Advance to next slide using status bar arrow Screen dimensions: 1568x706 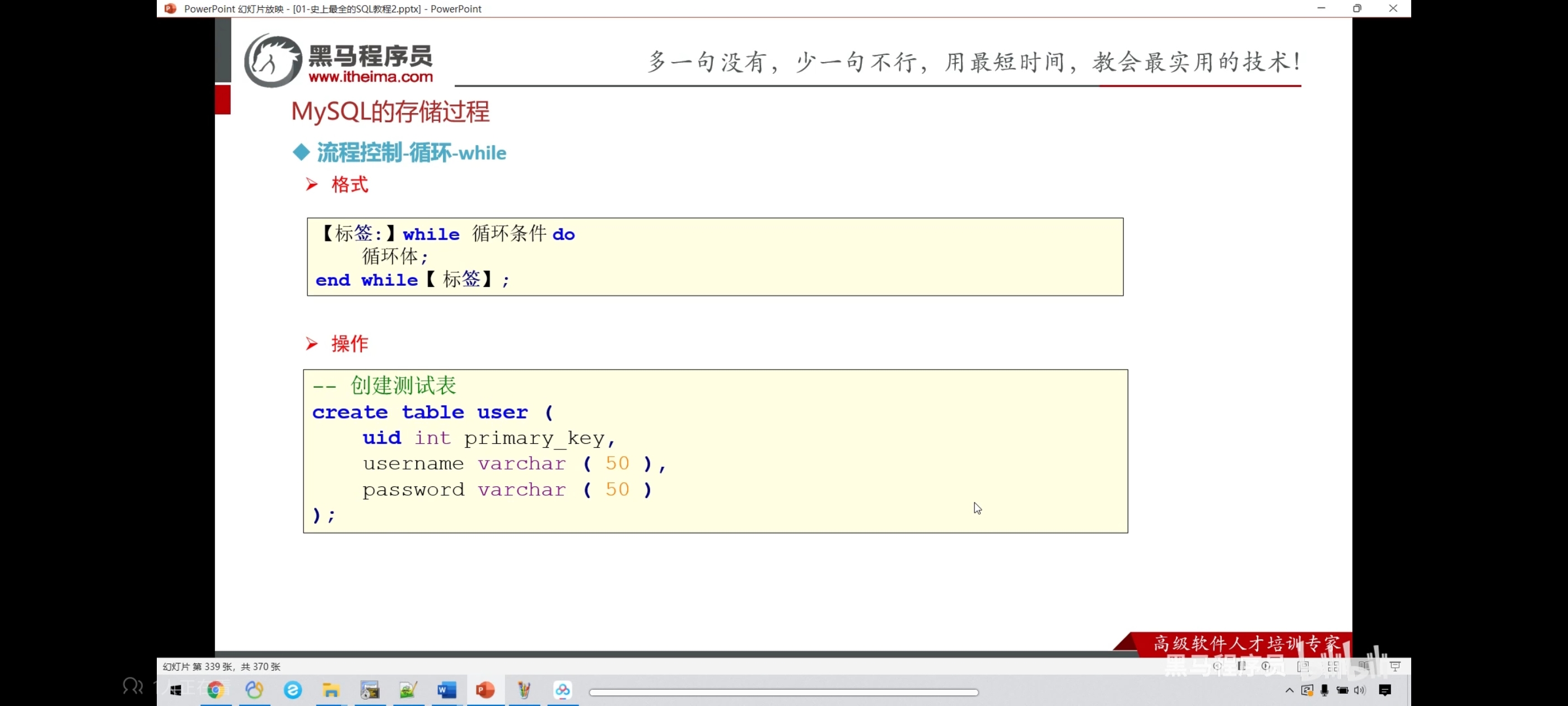pyautogui.click(x=1266, y=666)
